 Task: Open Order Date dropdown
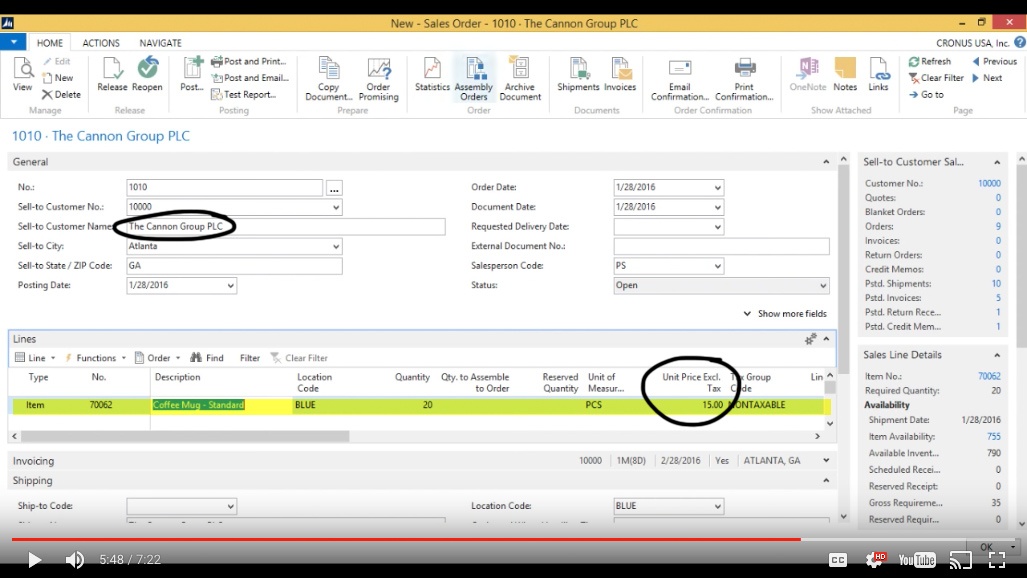[x=717, y=187]
